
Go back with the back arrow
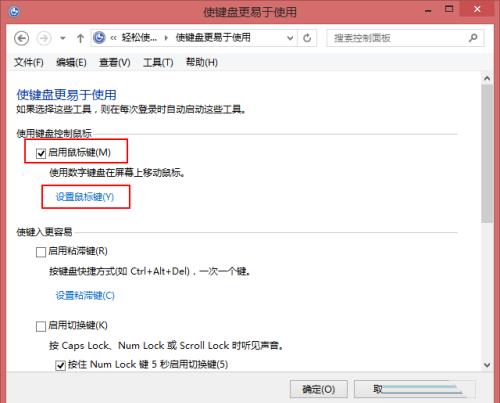22,38
